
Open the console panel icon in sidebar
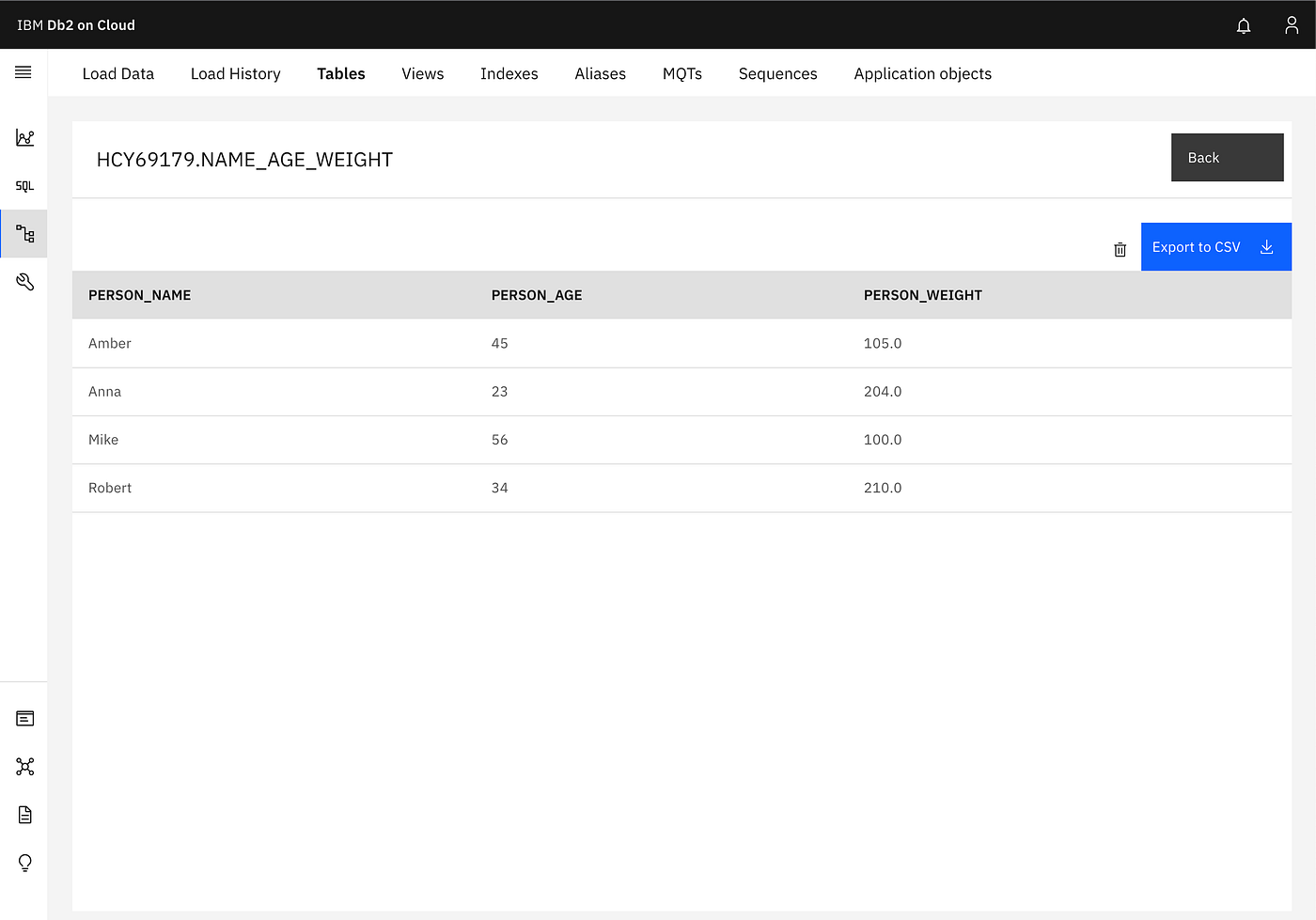(x=24, y=719)
